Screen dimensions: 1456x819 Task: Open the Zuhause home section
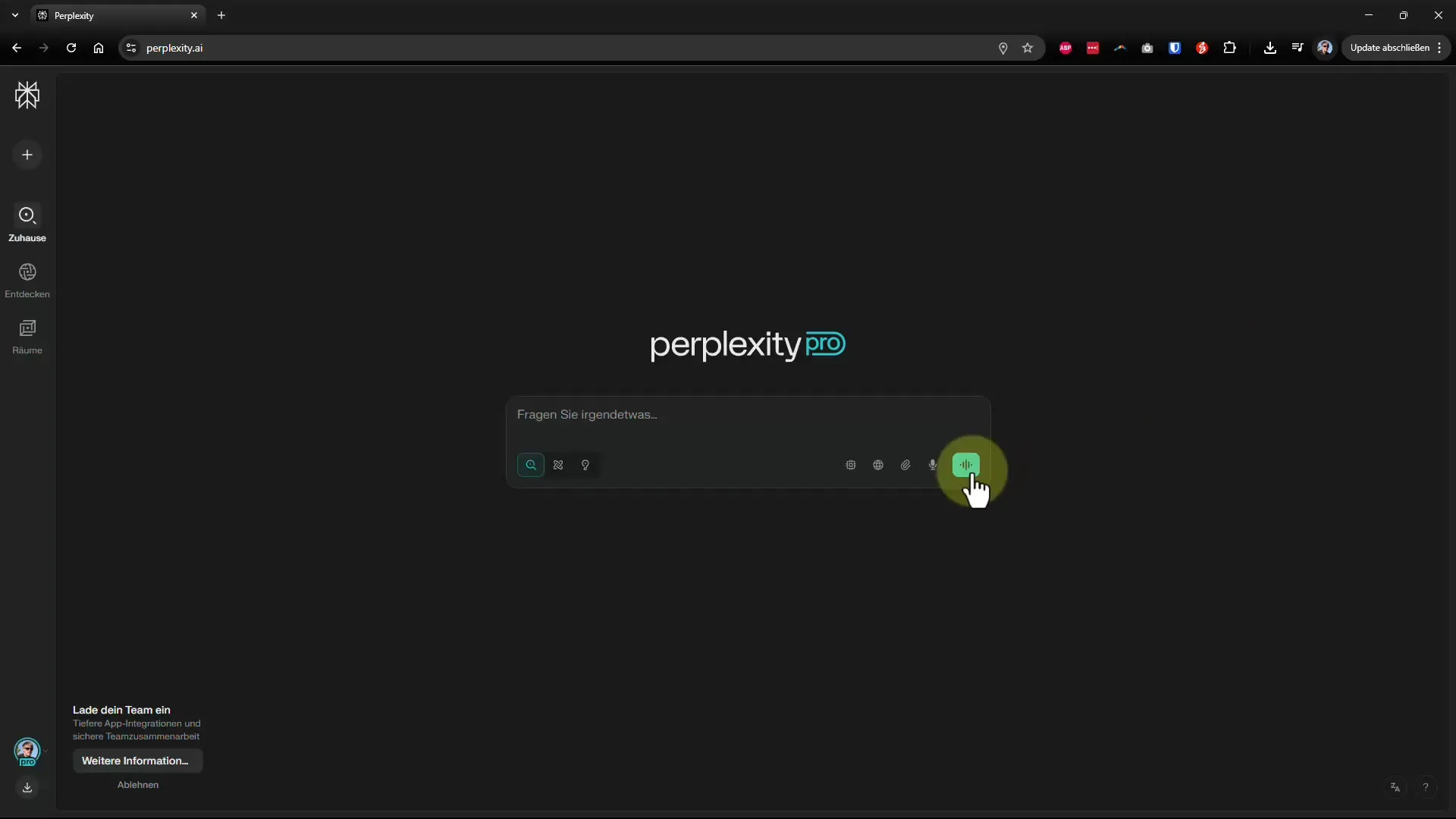27,224
